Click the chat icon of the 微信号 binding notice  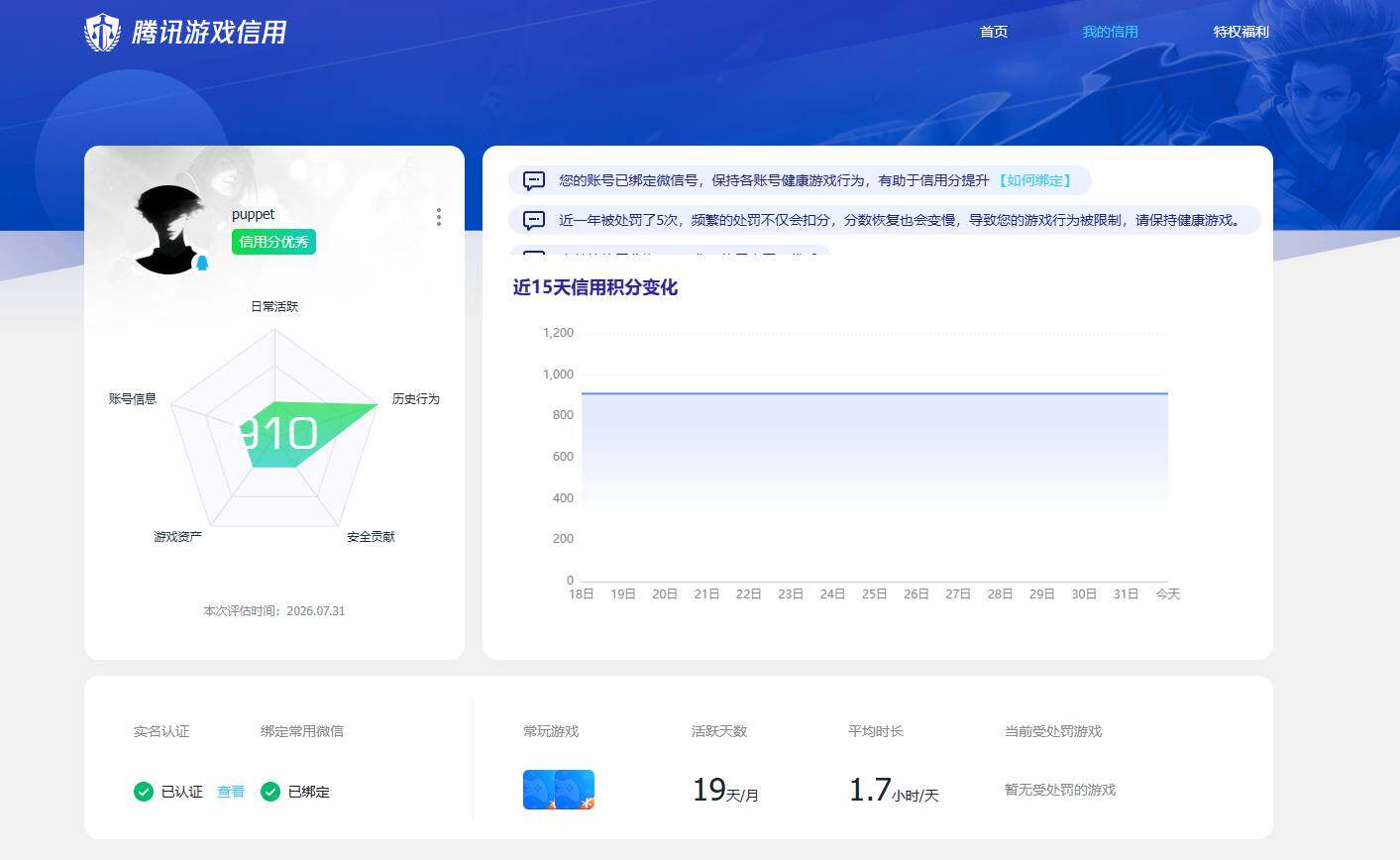point(534,180)
